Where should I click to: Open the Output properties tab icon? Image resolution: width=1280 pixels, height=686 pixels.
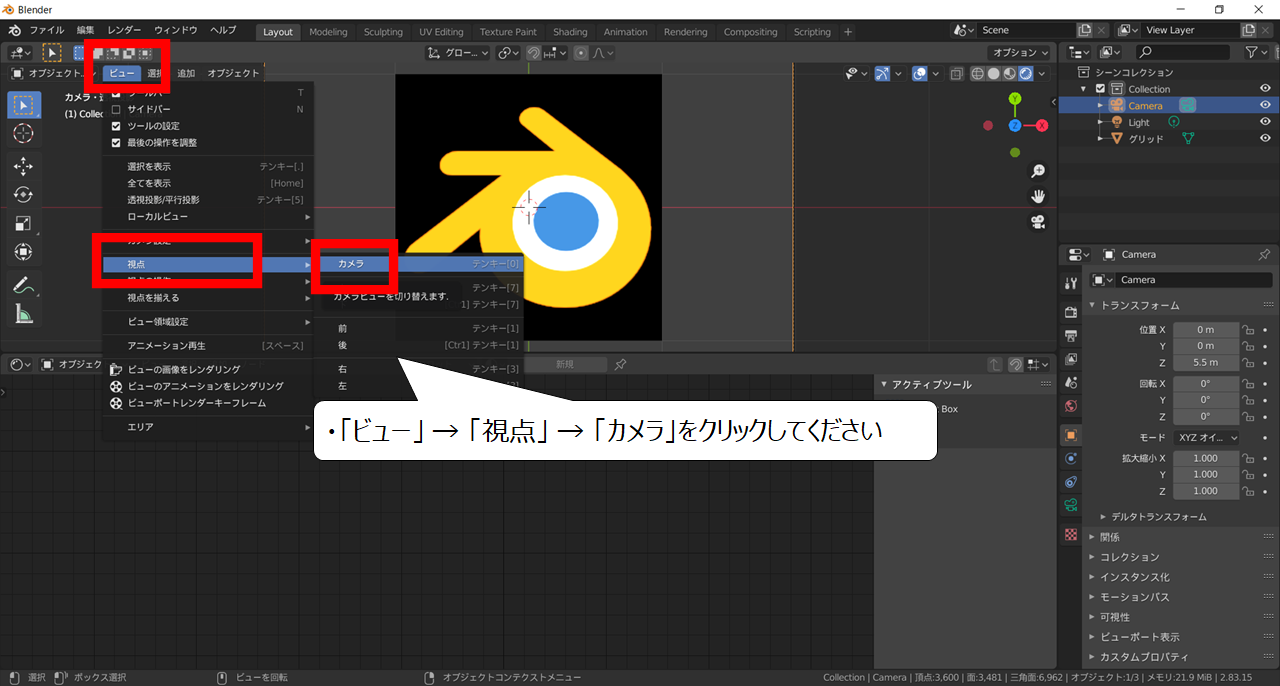pyautogui.click(x=1071, y=335)
